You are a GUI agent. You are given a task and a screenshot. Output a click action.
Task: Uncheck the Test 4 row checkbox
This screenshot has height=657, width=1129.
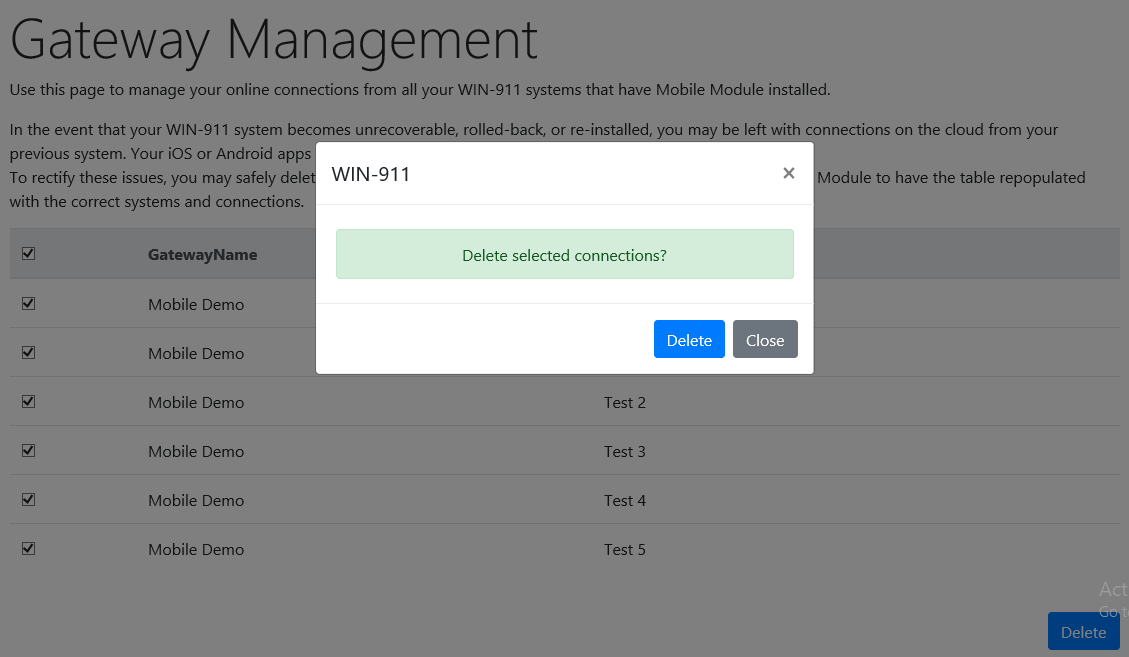coord(28,499)
